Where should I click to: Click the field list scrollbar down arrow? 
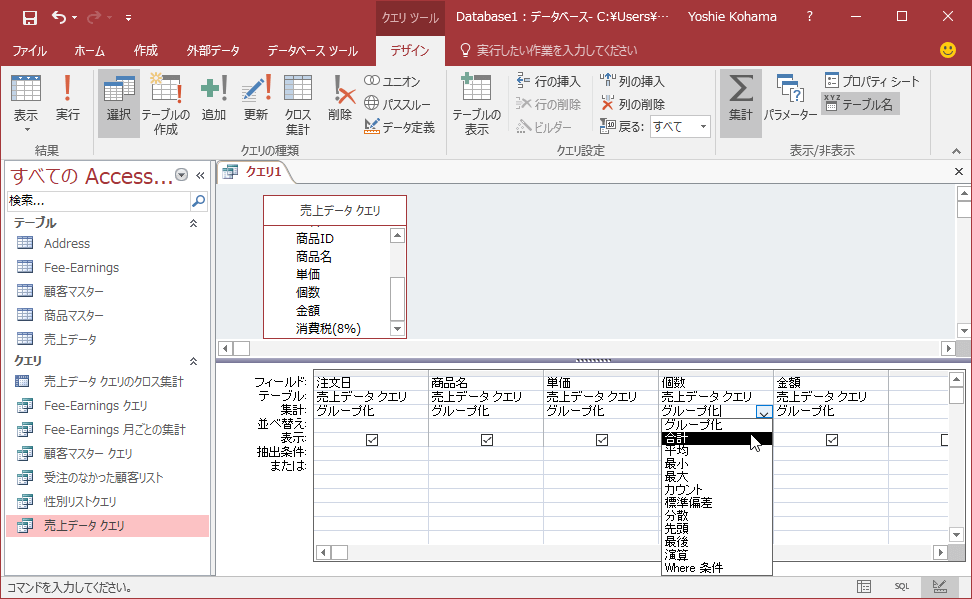(x=397, y=329)
